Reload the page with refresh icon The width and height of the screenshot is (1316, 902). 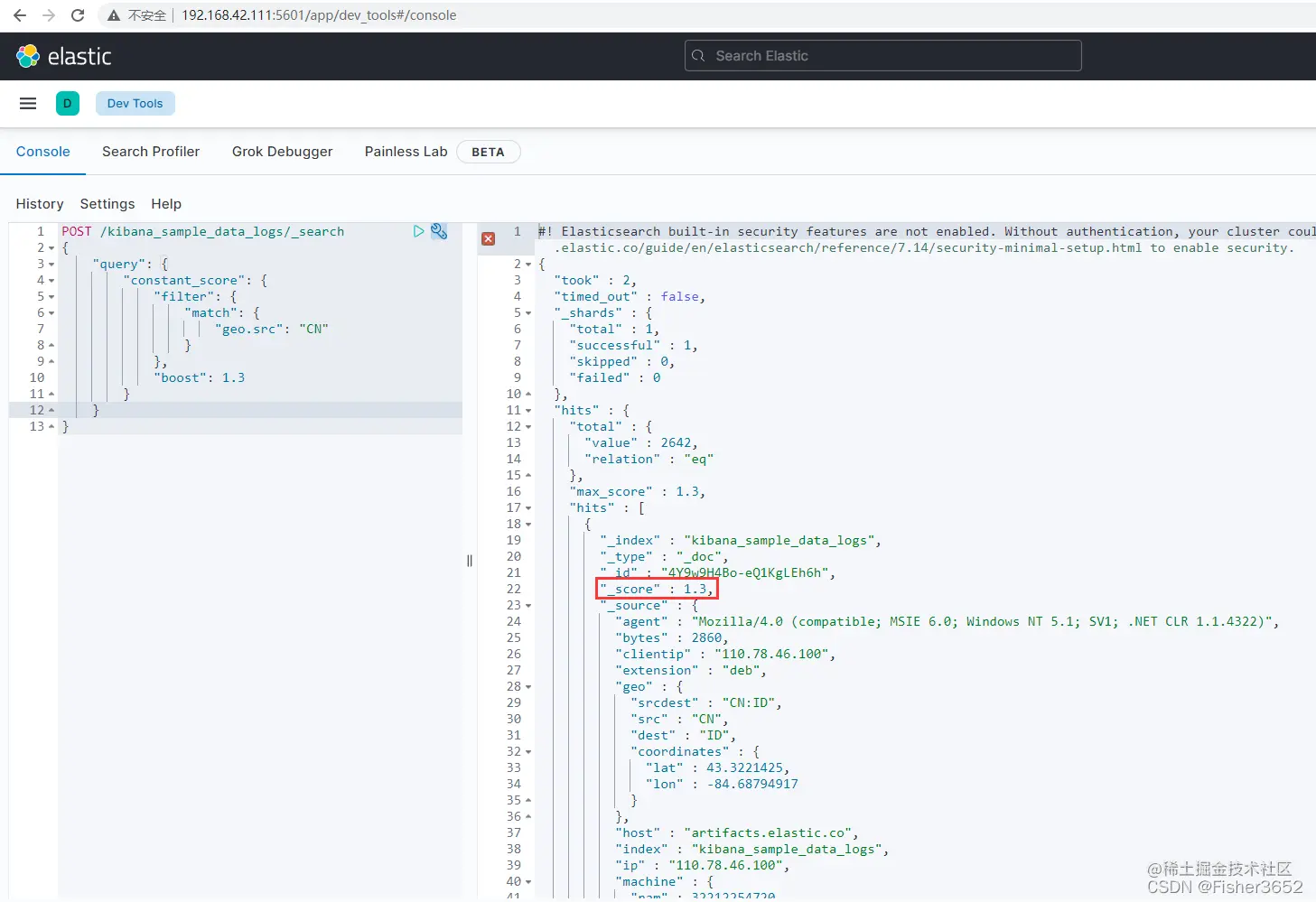(78, 15)
